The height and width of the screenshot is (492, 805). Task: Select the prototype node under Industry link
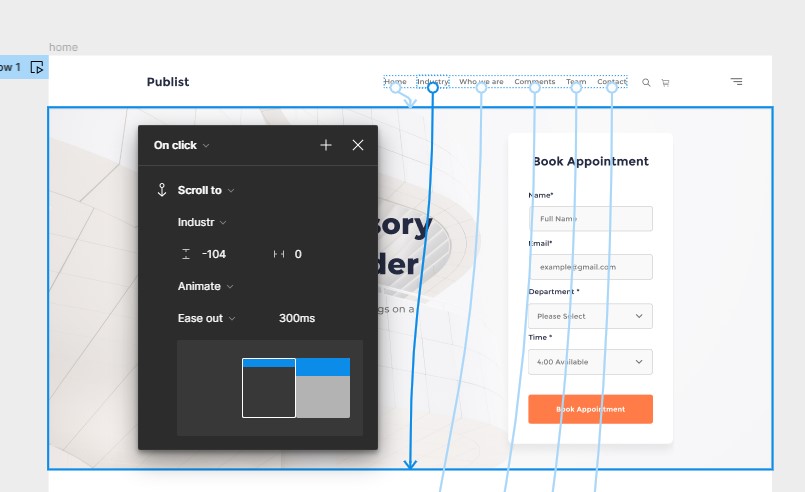coord(433,88)
